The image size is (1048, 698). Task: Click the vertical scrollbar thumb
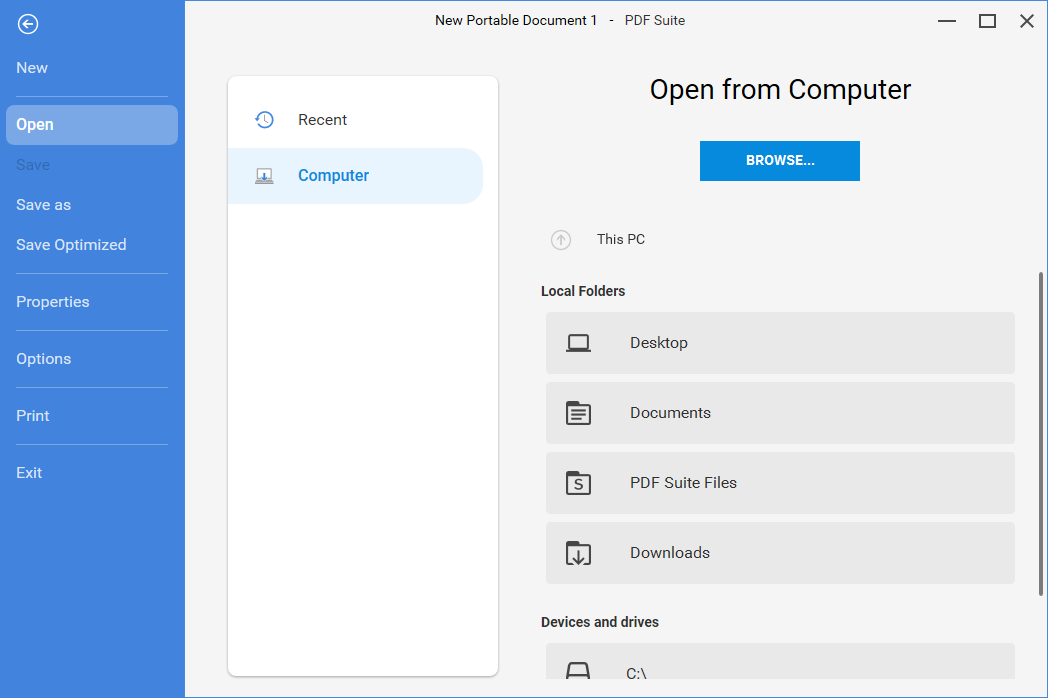[1041, 433]
